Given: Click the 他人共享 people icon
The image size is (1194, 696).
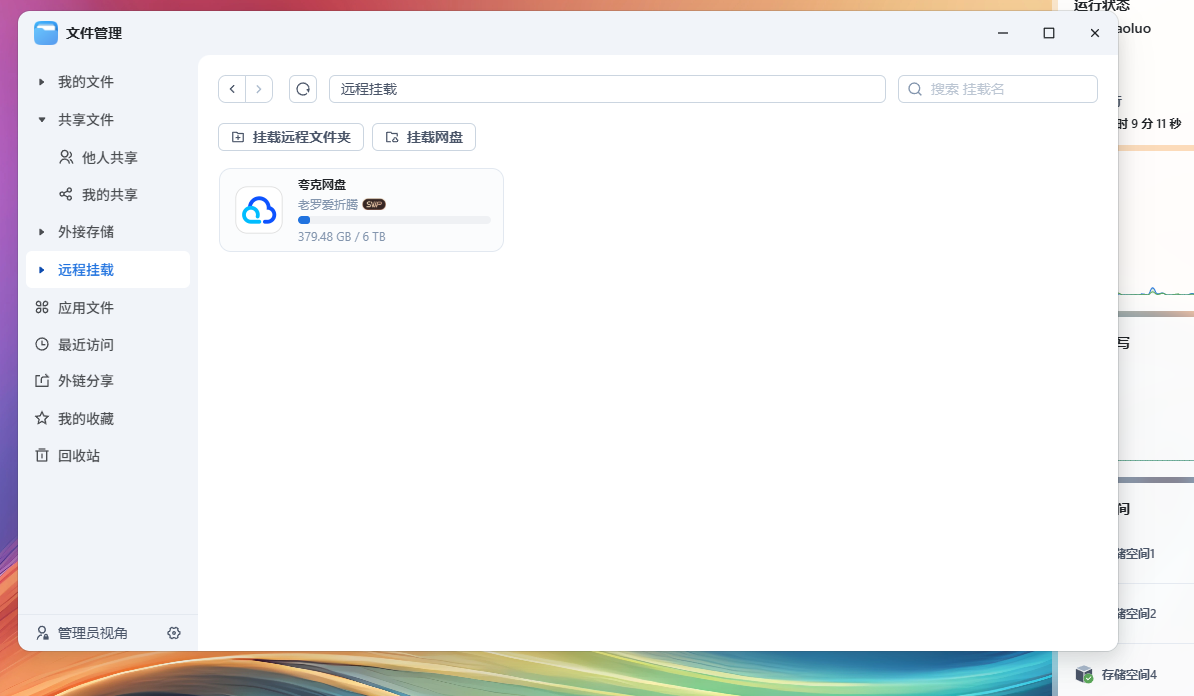Looking at the screenshot, I should (66, 157).
